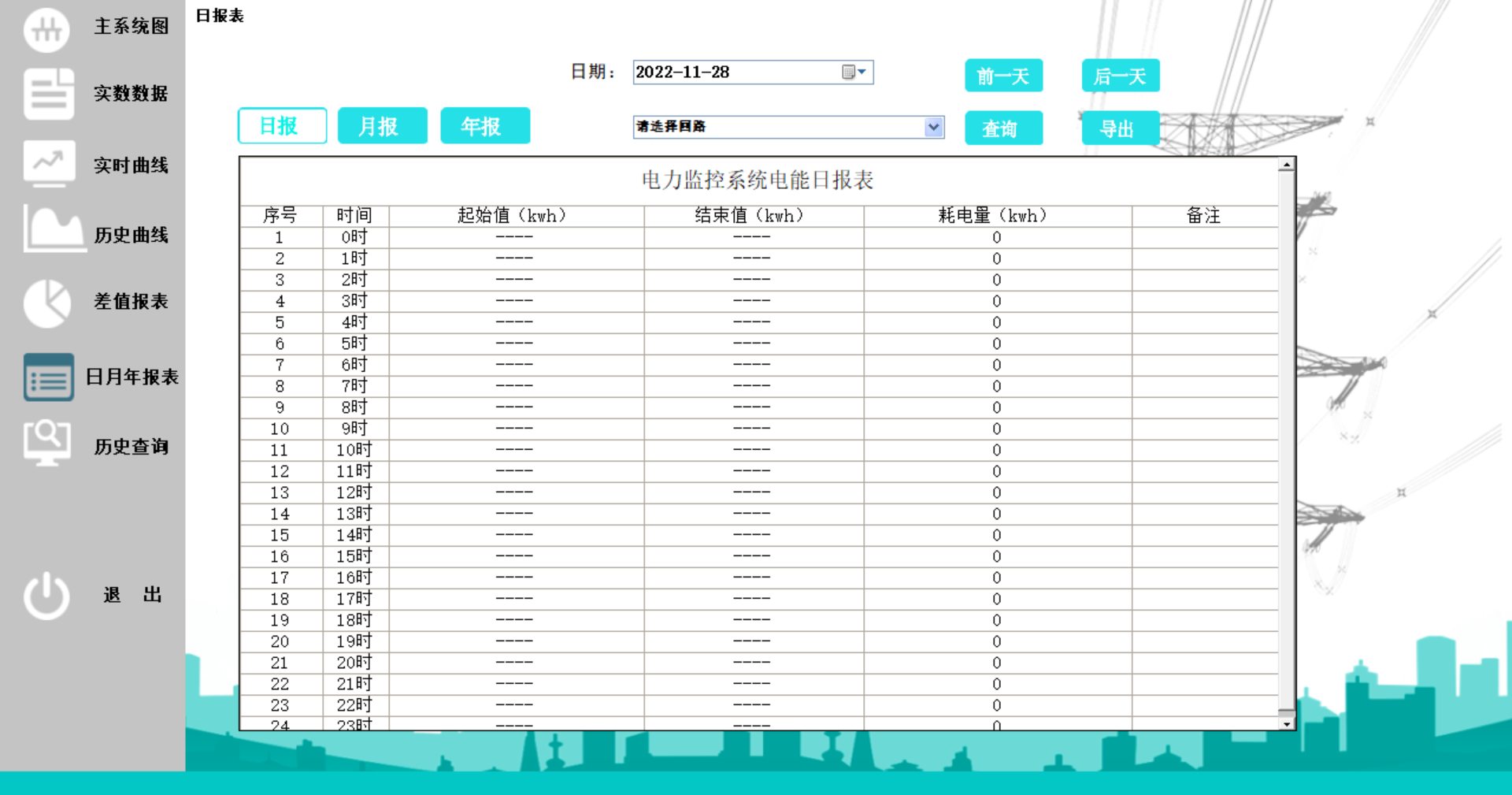Screen dimensions: 1512x795
Task: Open the 主系统图 (main system diagram) icon
Action: pos(47,28)
